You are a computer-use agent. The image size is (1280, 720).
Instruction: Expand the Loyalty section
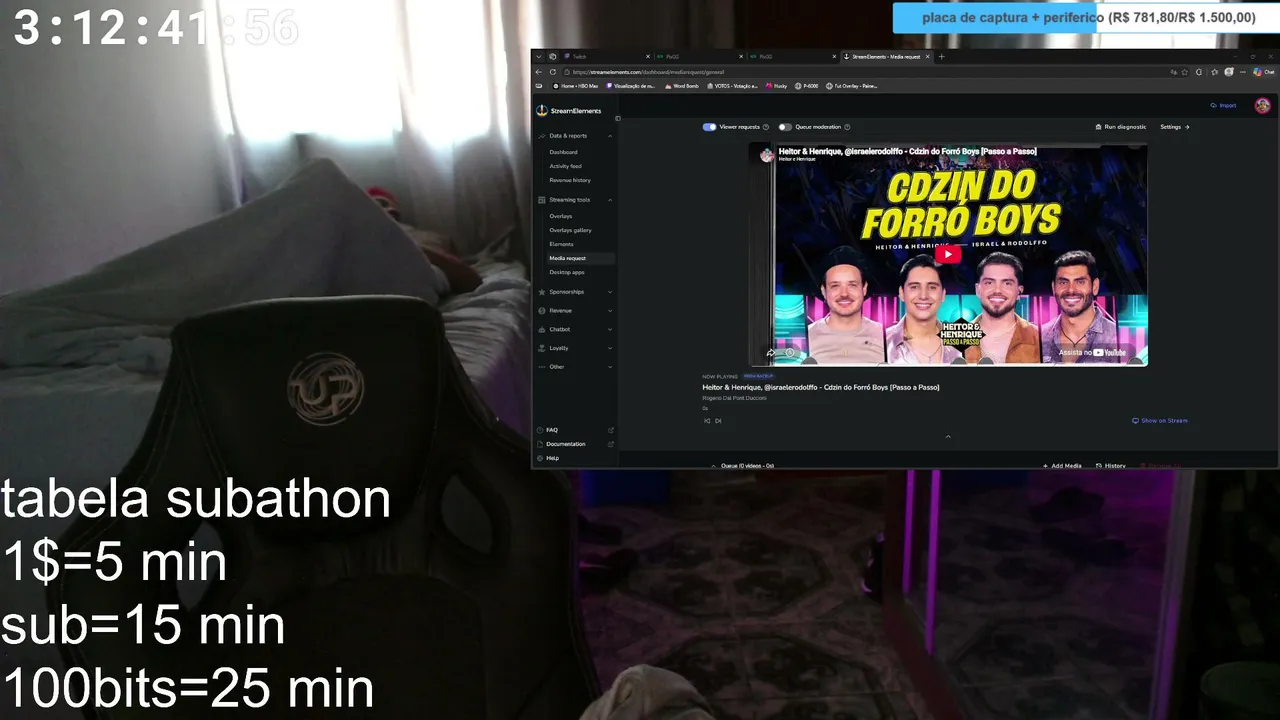click(x=610, y=348)
